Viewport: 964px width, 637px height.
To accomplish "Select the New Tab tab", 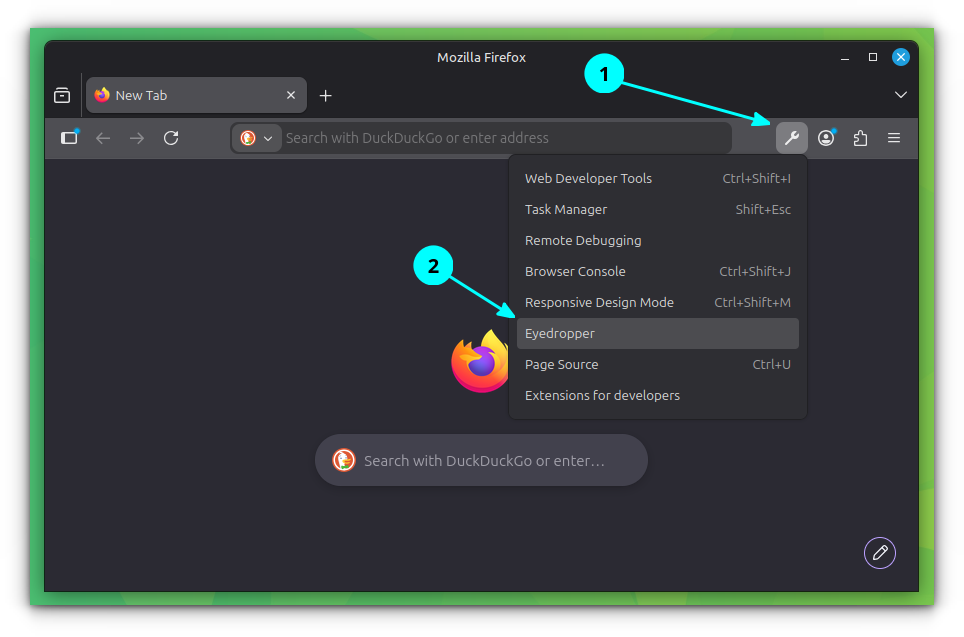I will (196, 95).
